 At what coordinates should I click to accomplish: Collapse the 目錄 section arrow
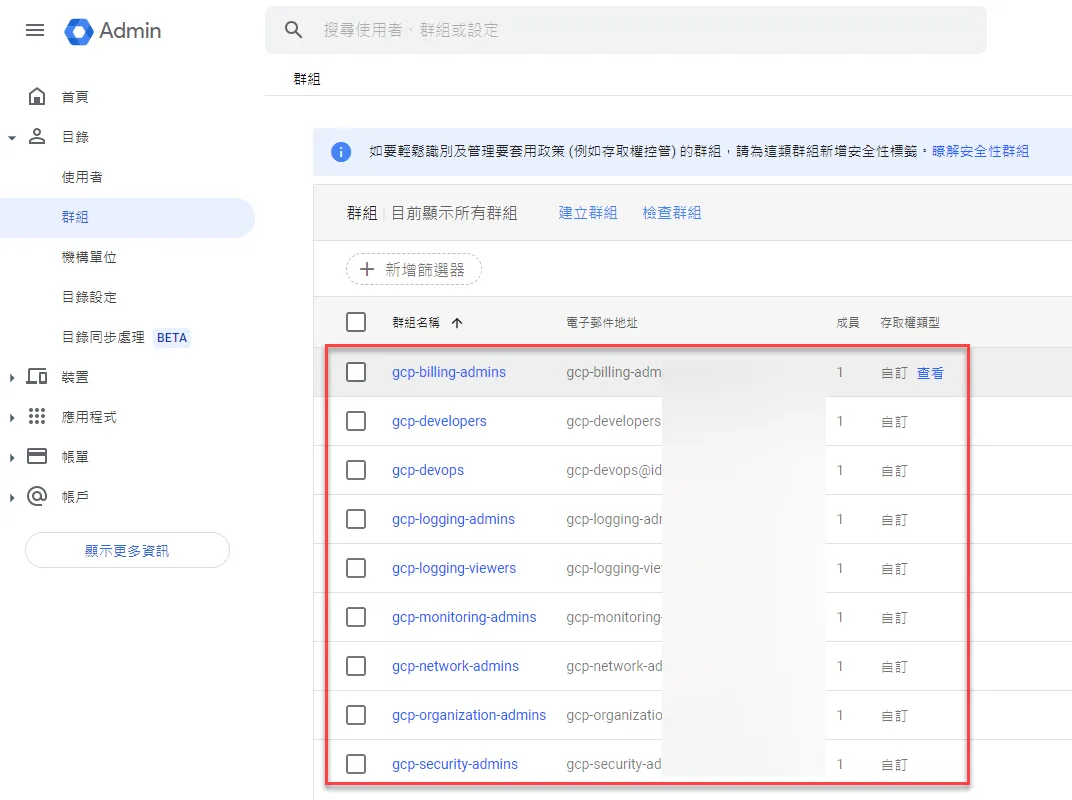click(12, 137)
